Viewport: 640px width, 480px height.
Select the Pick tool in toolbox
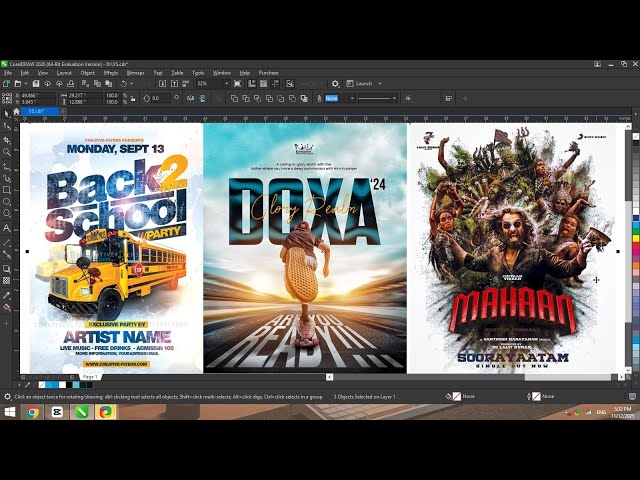coord(7,114)
